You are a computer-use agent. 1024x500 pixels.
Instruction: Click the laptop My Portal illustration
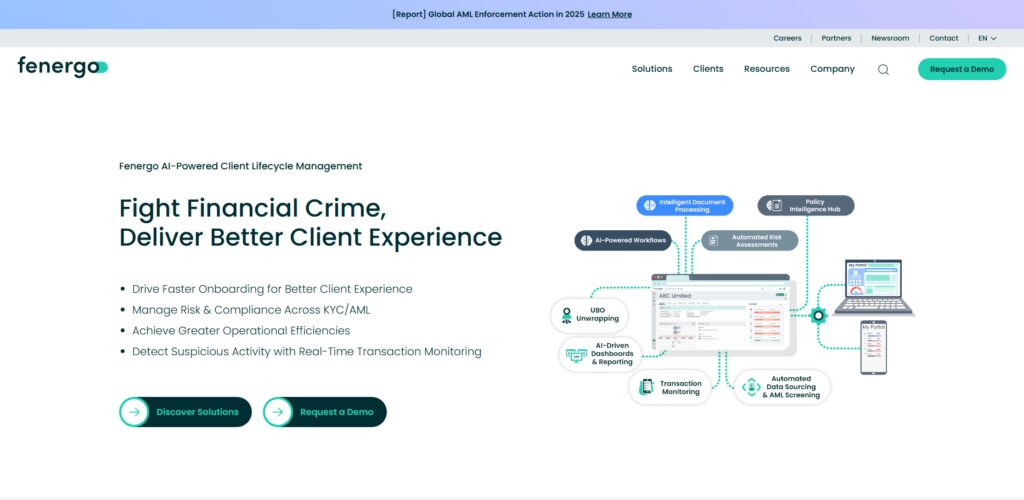(x=873, y=288)
